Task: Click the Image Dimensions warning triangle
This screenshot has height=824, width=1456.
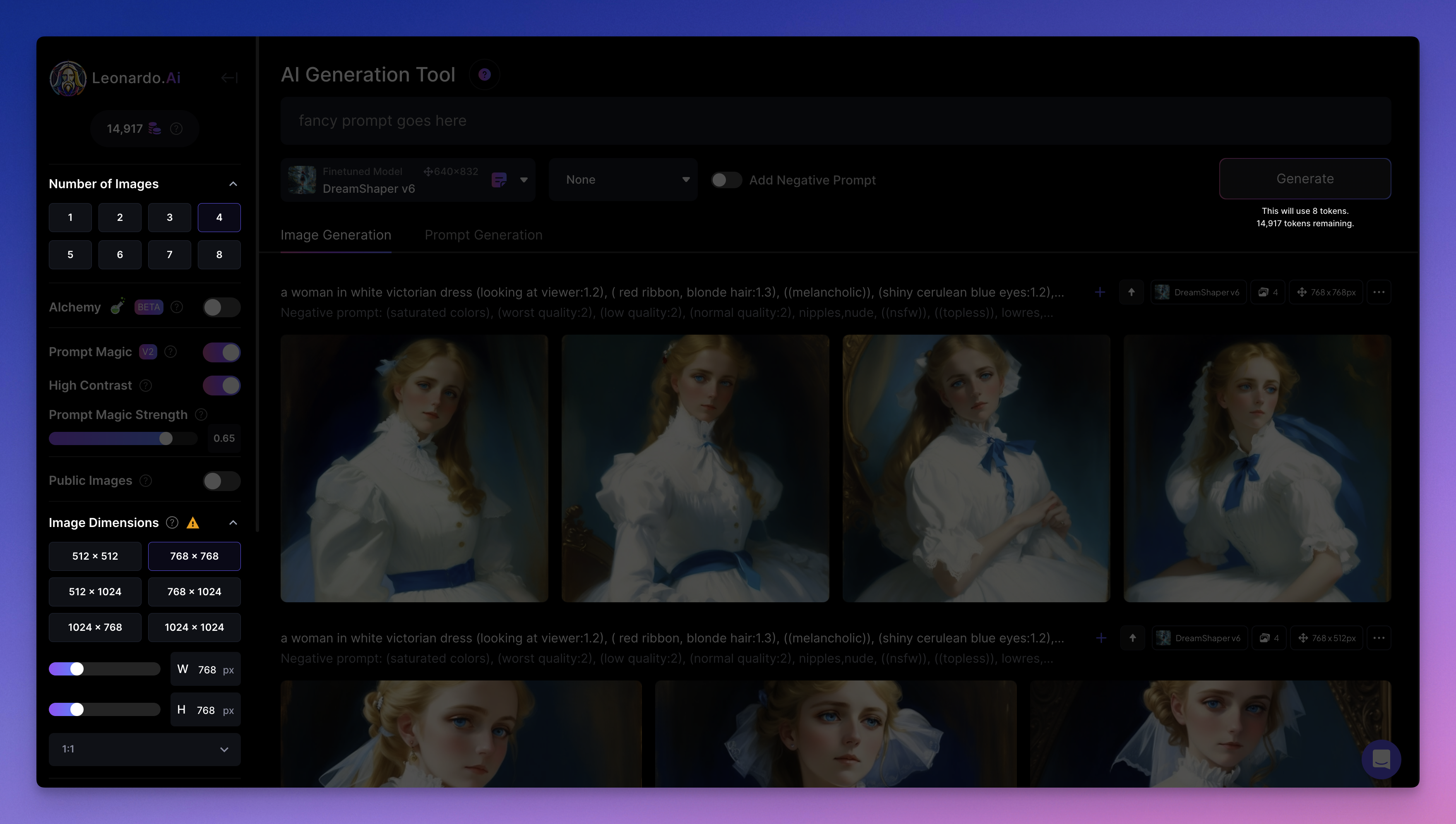Action: [192, 523]
